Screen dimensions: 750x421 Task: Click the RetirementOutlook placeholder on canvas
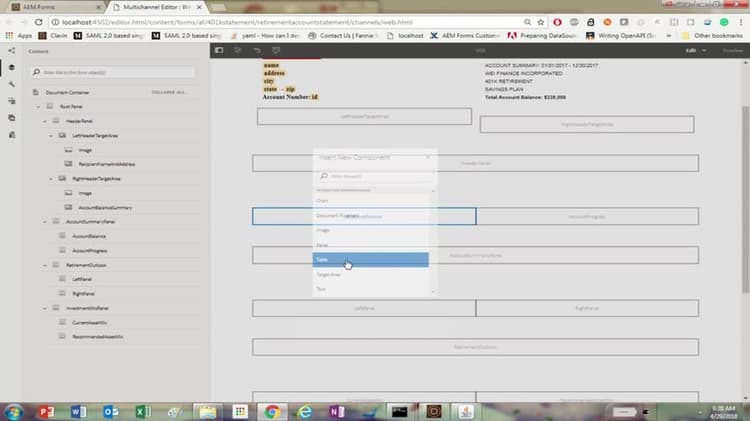click(x=475, y=347)
